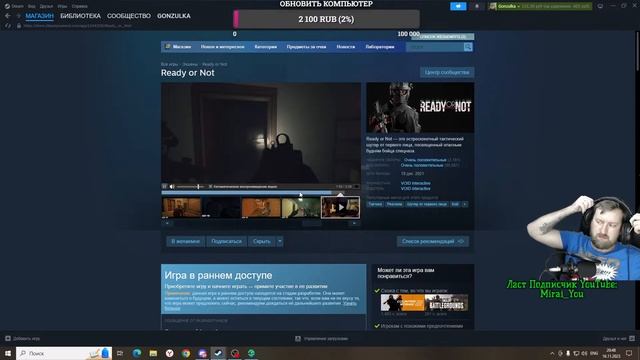Image resolution: width=640 pixels, height=360 pixels.
Task: Add Ready or Not to wishlist
Action: click(x=185, y=241)
